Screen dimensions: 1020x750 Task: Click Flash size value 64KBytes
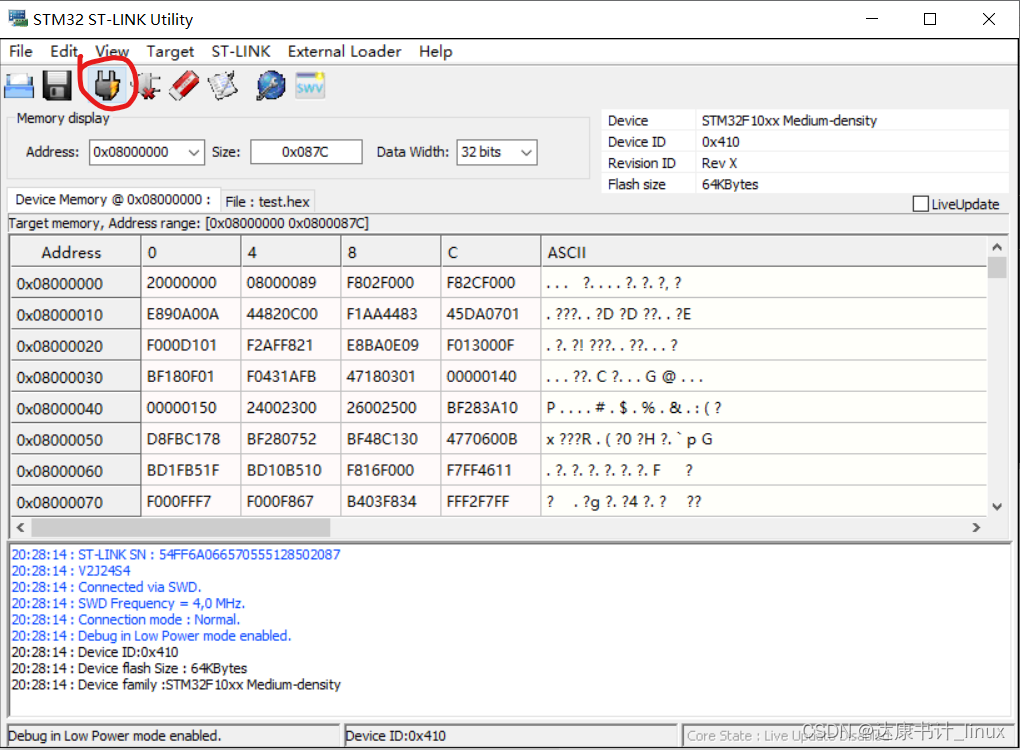click(730, 184)
